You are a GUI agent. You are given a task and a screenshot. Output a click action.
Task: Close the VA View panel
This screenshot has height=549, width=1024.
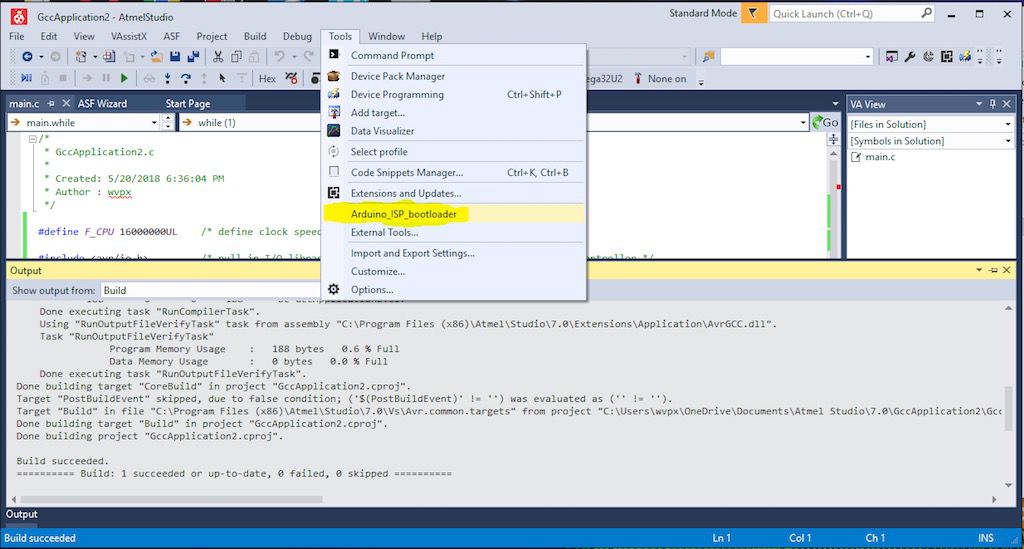point(1006,104)
